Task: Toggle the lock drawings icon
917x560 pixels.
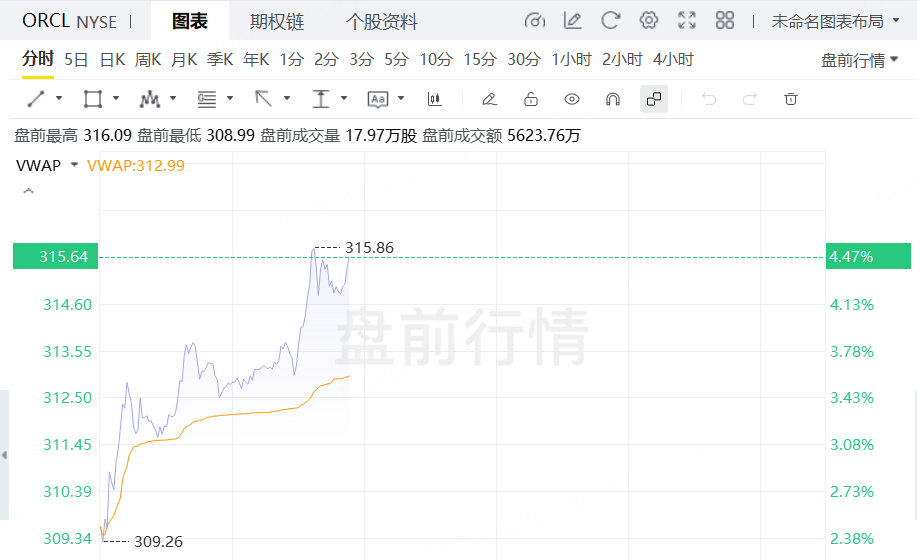Action: pyautogui.click(x=531, y=99)
